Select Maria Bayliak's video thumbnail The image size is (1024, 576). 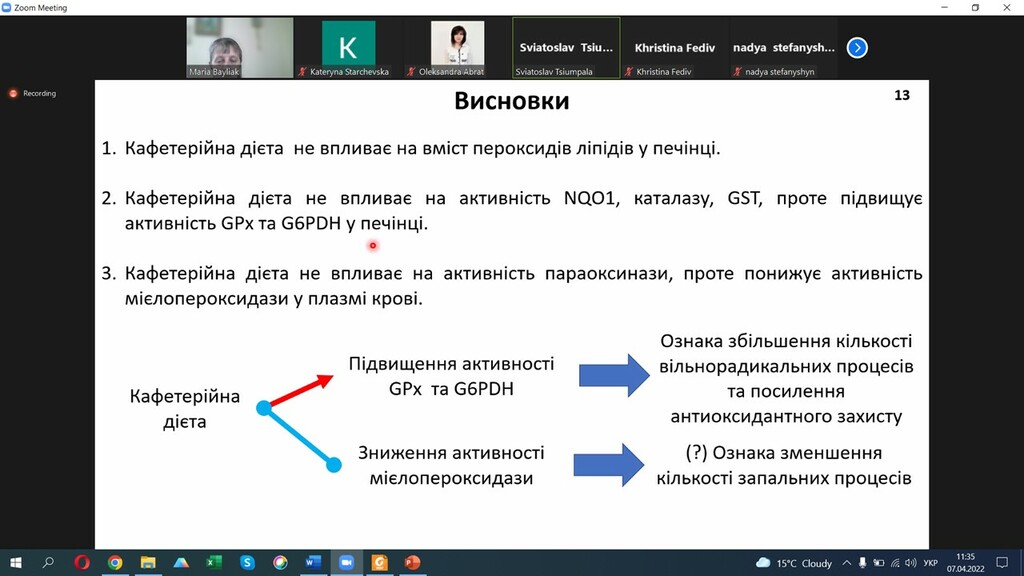pyautogui.click(x=240, y=48)
